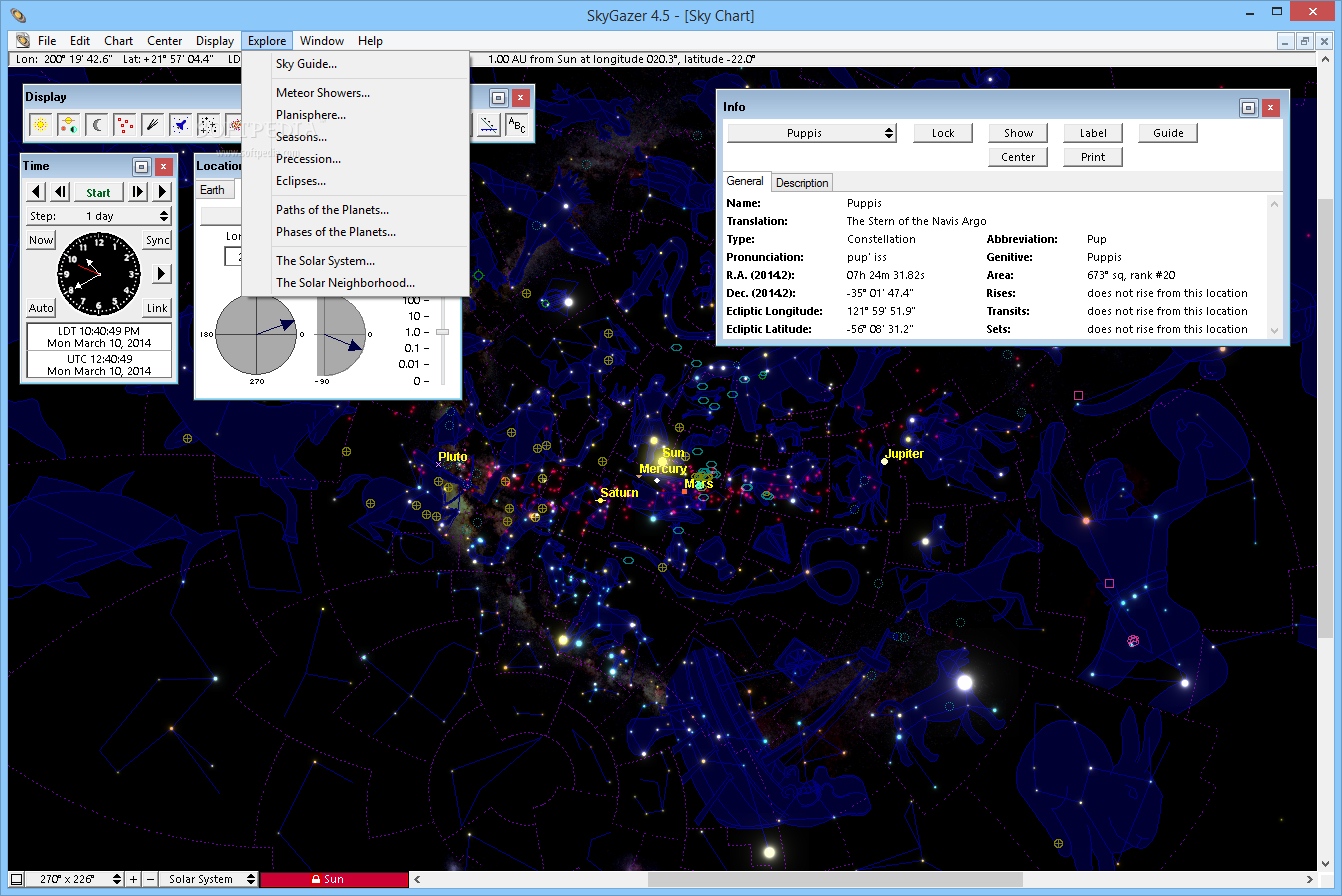Toggle deep sky objects icon in Display panel
This screenshot has height=896, width=1342.
click(x=234, y=125)
